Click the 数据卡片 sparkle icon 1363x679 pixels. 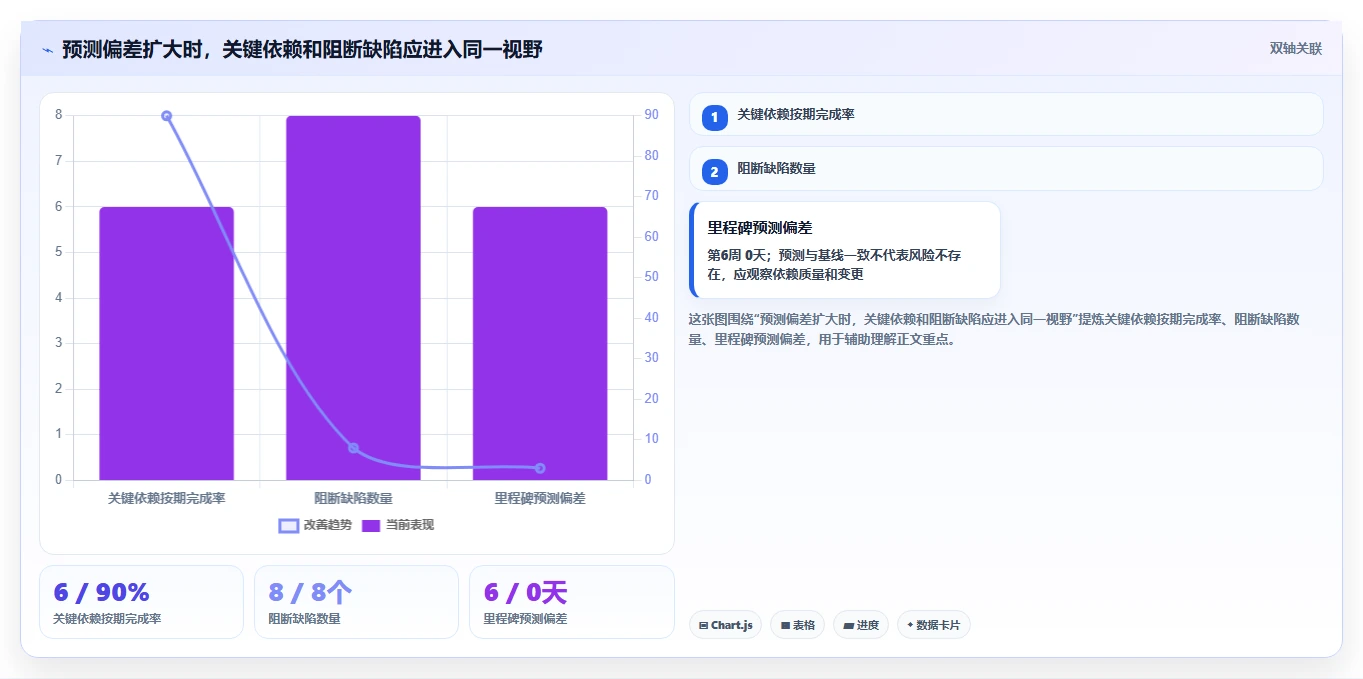(910, 626)
